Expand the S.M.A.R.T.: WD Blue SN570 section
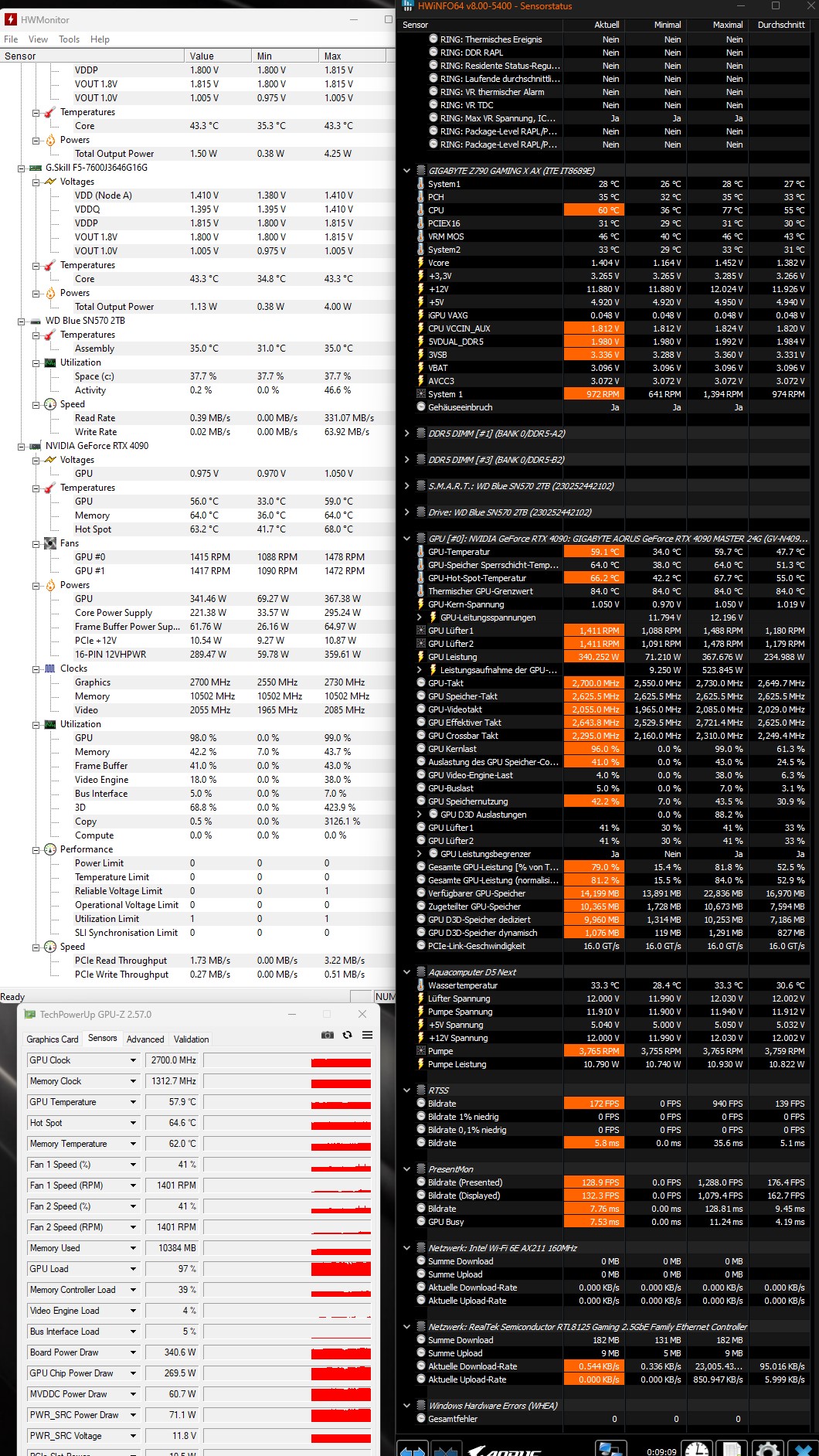 tap(407, 486)
